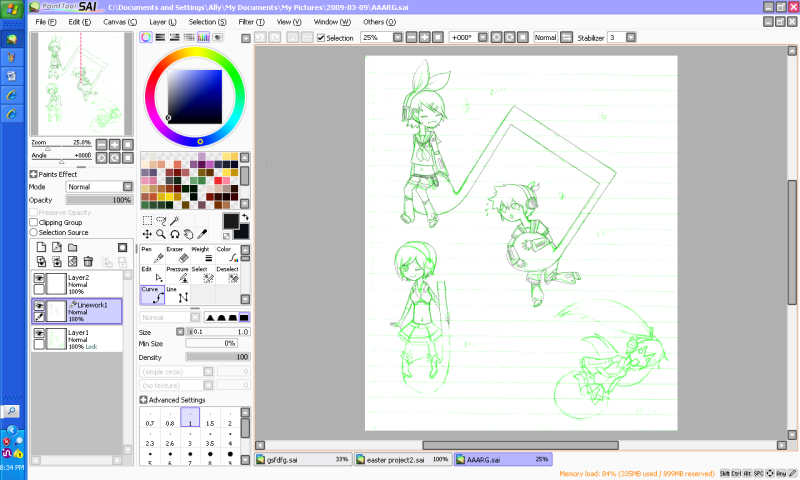Pick the eyedropper color picker tool

[202, 234]
